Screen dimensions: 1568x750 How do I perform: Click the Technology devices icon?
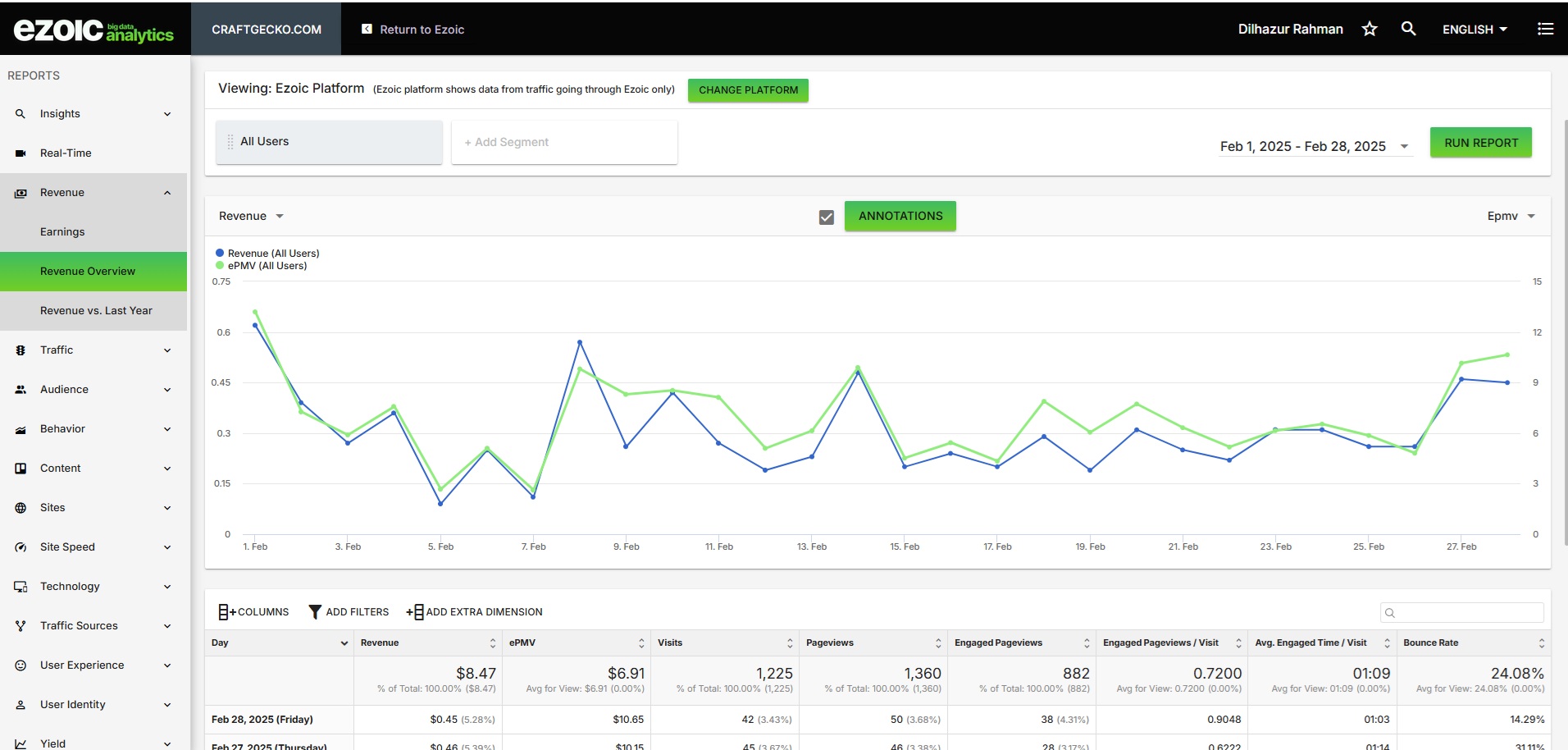point(21,587)
